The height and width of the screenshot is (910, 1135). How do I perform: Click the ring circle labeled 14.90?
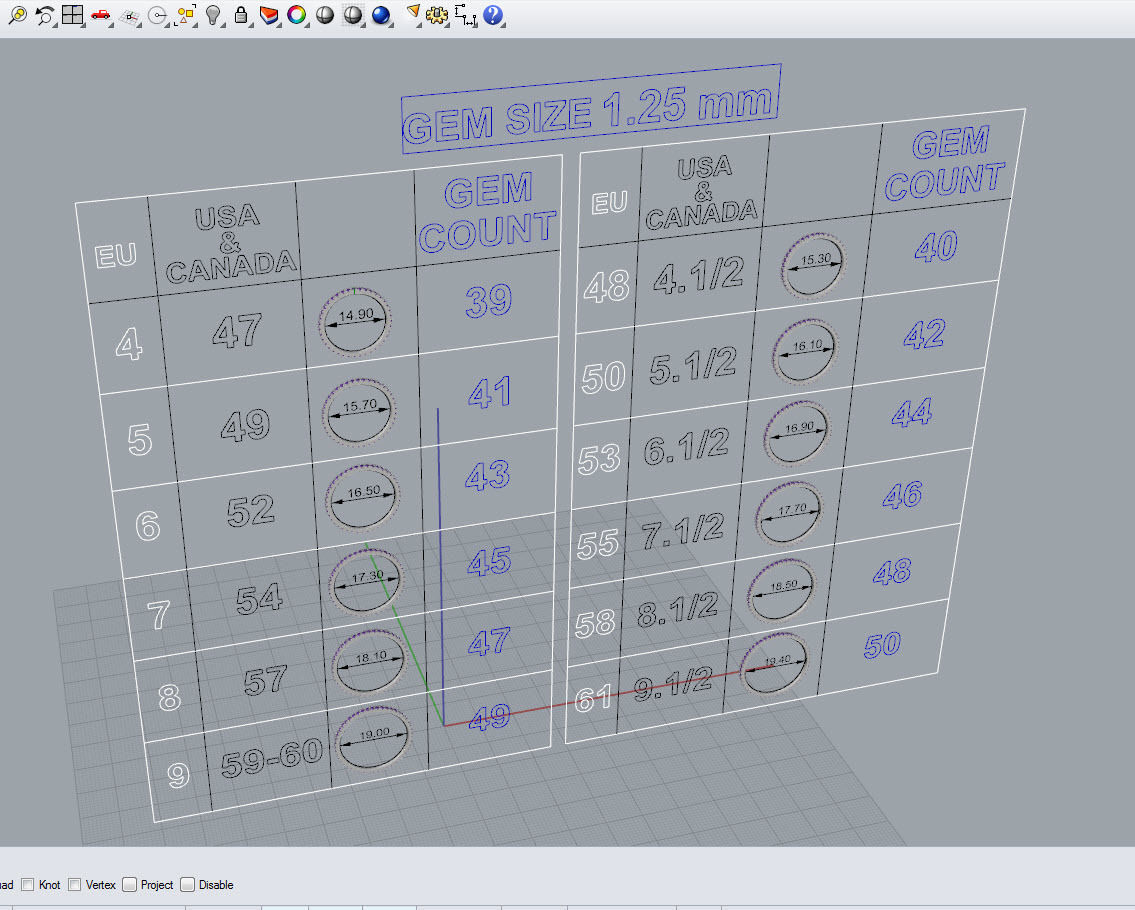355,321
